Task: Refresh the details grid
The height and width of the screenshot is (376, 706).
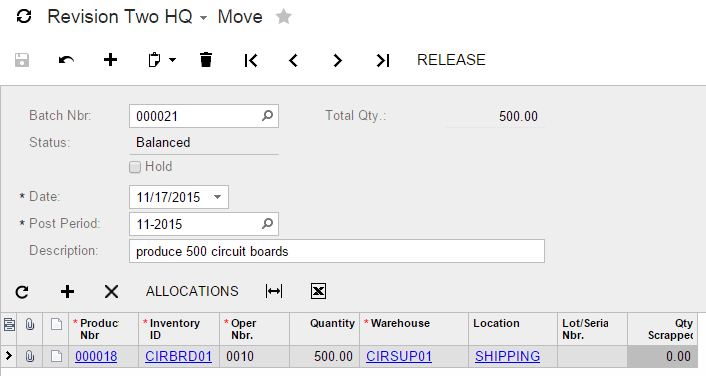Action: [22, 292]
